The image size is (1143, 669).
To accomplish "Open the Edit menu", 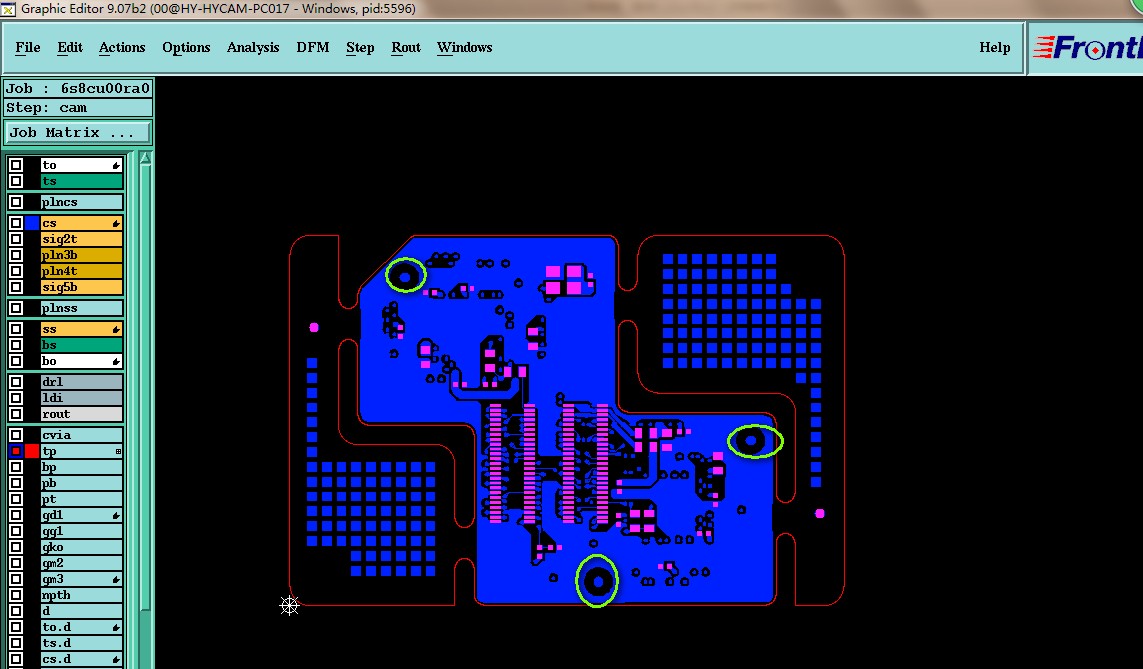I will [x=70, y=47].
